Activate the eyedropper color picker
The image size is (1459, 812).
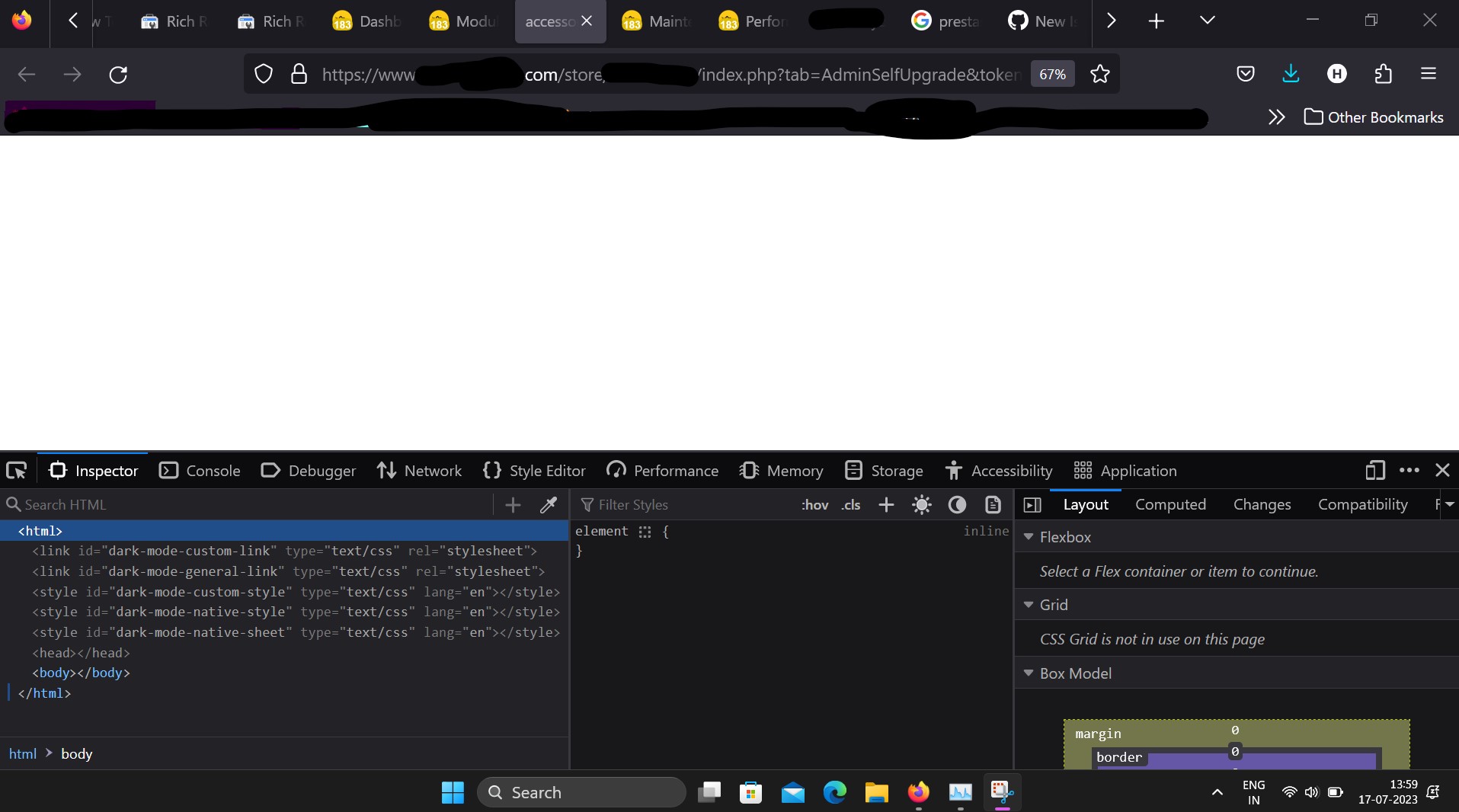[x=548, y=505]
